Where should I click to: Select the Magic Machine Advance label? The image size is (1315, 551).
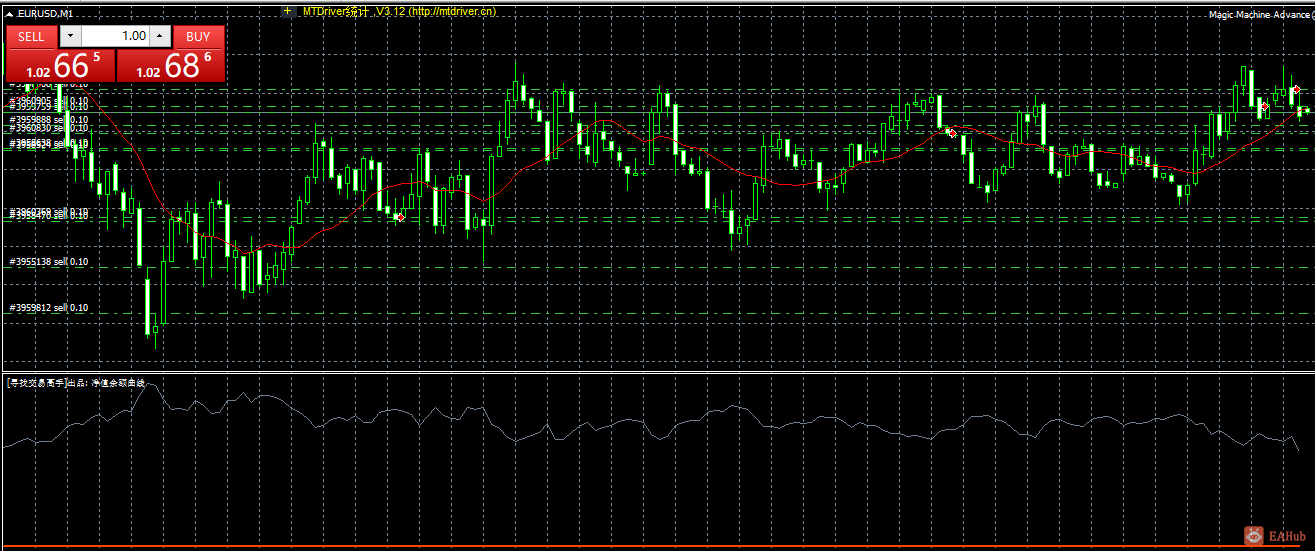tap(1261, 15)
